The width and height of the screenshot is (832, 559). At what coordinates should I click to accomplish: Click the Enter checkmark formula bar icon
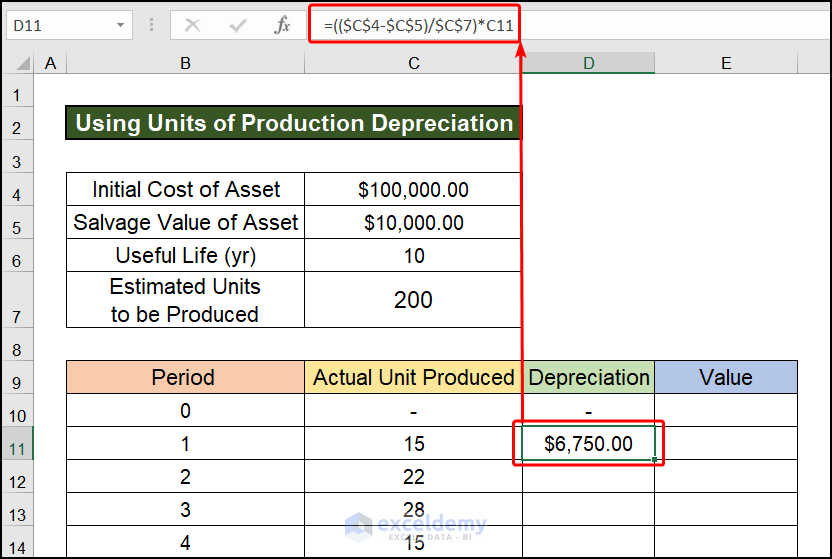tap(237, 25)
